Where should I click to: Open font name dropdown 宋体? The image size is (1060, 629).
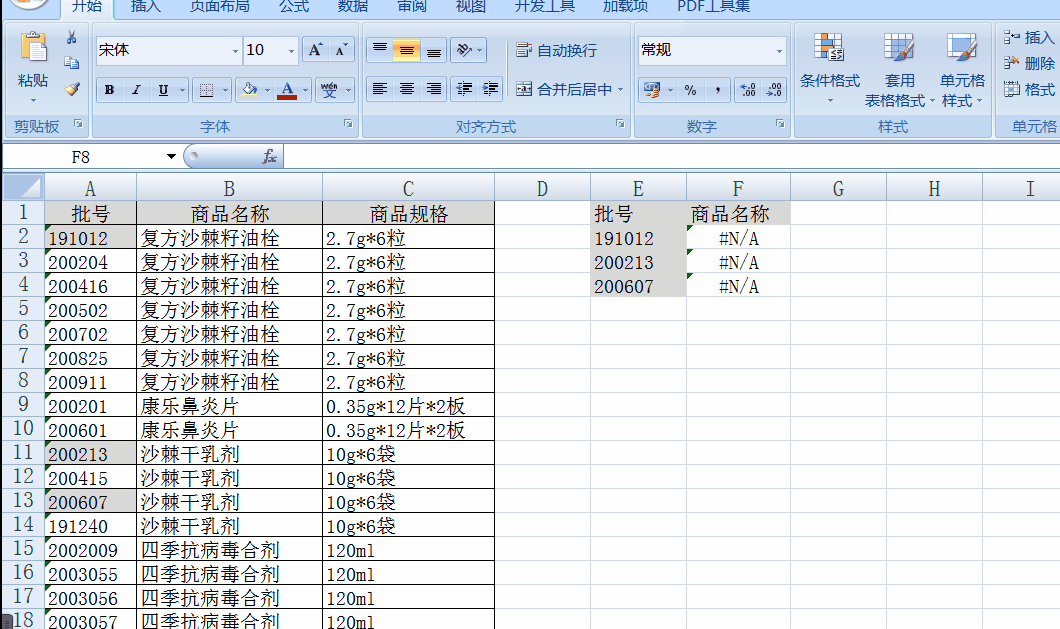pos(235,51)
